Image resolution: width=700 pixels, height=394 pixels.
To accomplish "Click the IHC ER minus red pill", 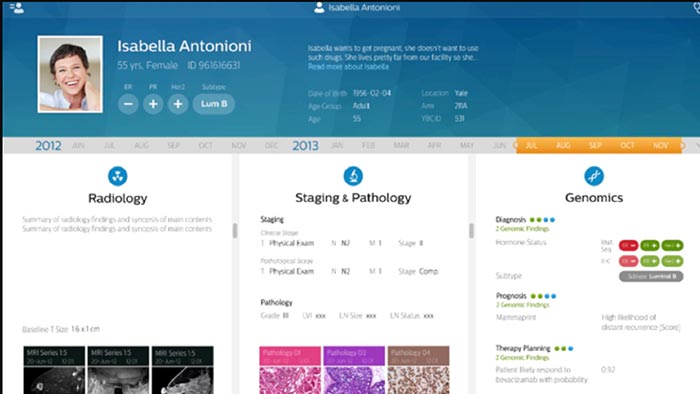I will 628,261.
